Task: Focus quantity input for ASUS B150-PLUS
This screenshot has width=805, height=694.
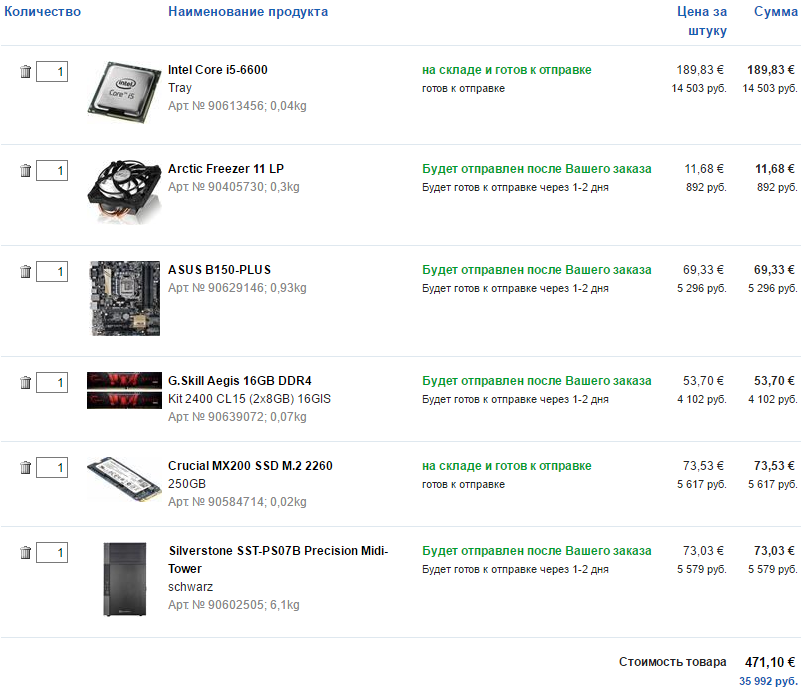Action: point(52,272)
